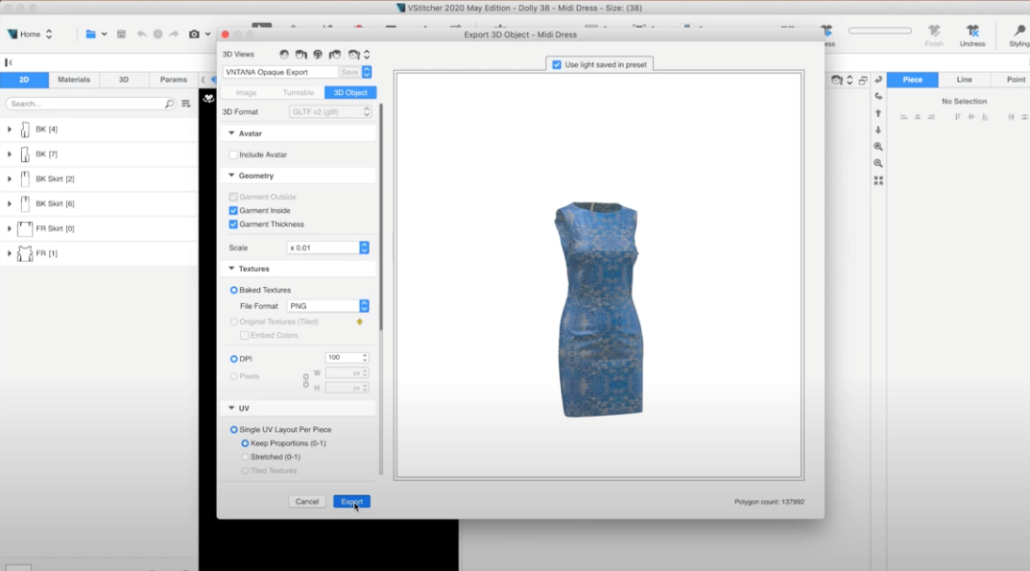Click the fit-to-view four-squares icon
Screen dimensions: 1030x571
coord(878,180)
